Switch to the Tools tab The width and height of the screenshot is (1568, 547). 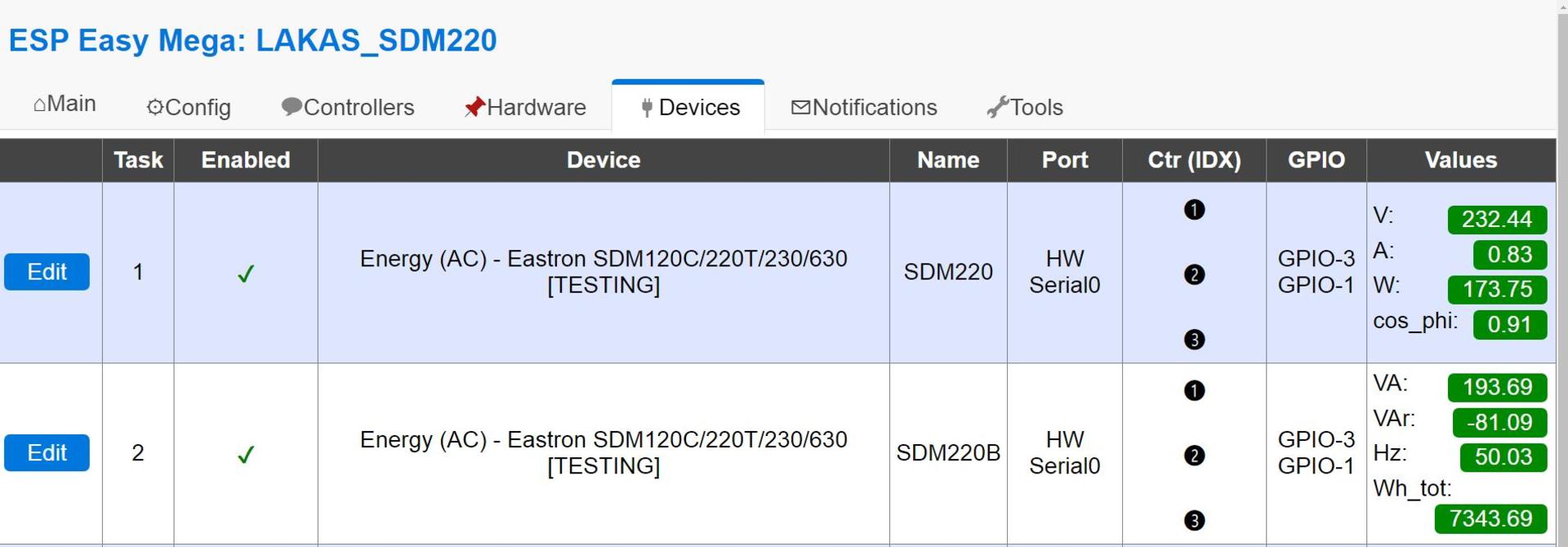pos(1025,108)
